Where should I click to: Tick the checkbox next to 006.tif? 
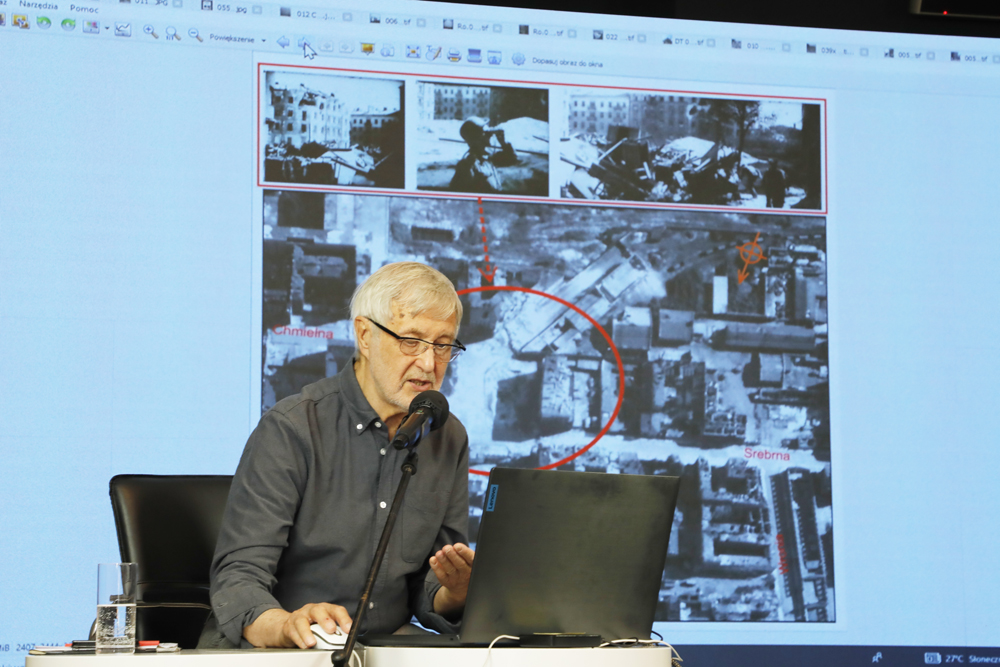click(x=422, y=20)
